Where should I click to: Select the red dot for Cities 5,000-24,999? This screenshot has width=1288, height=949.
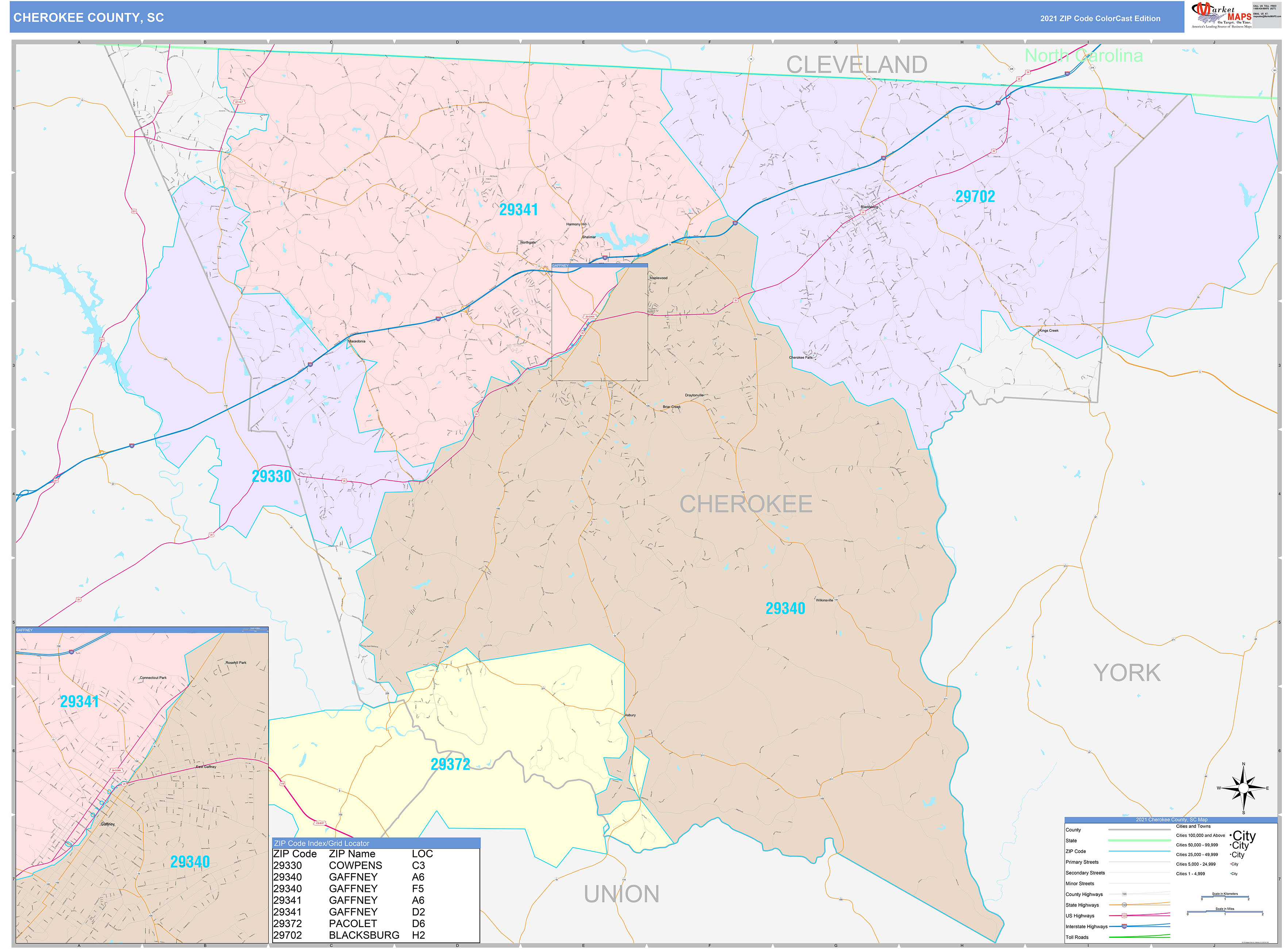1231,865
